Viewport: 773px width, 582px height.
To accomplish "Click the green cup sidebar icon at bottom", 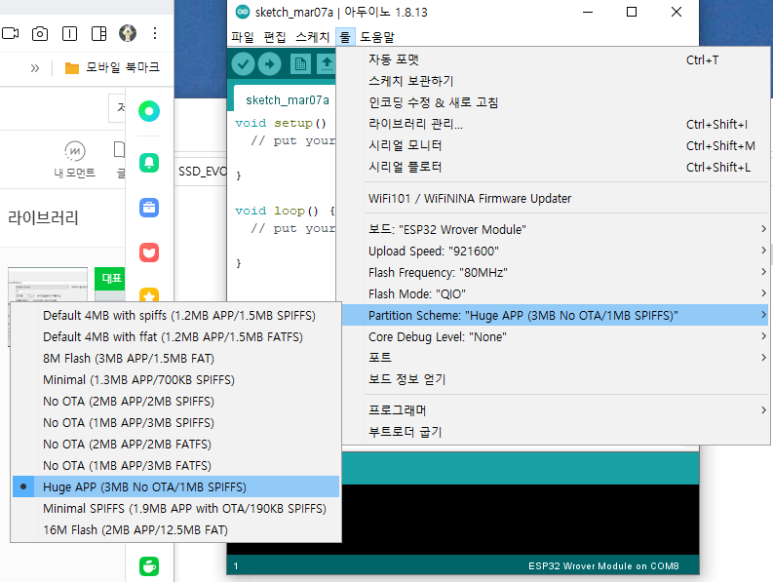I will tap(149, 566).
